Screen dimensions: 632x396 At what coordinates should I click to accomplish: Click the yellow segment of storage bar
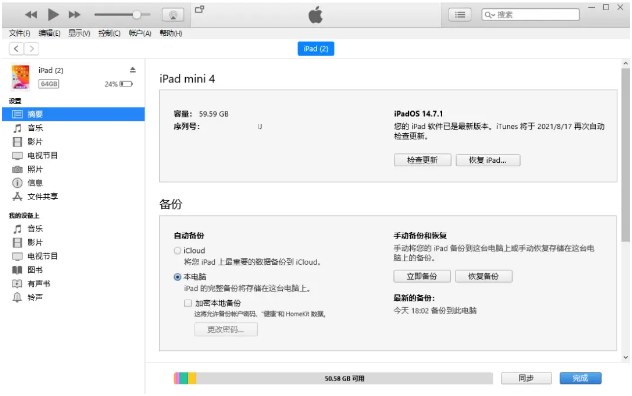pos(192,378)
